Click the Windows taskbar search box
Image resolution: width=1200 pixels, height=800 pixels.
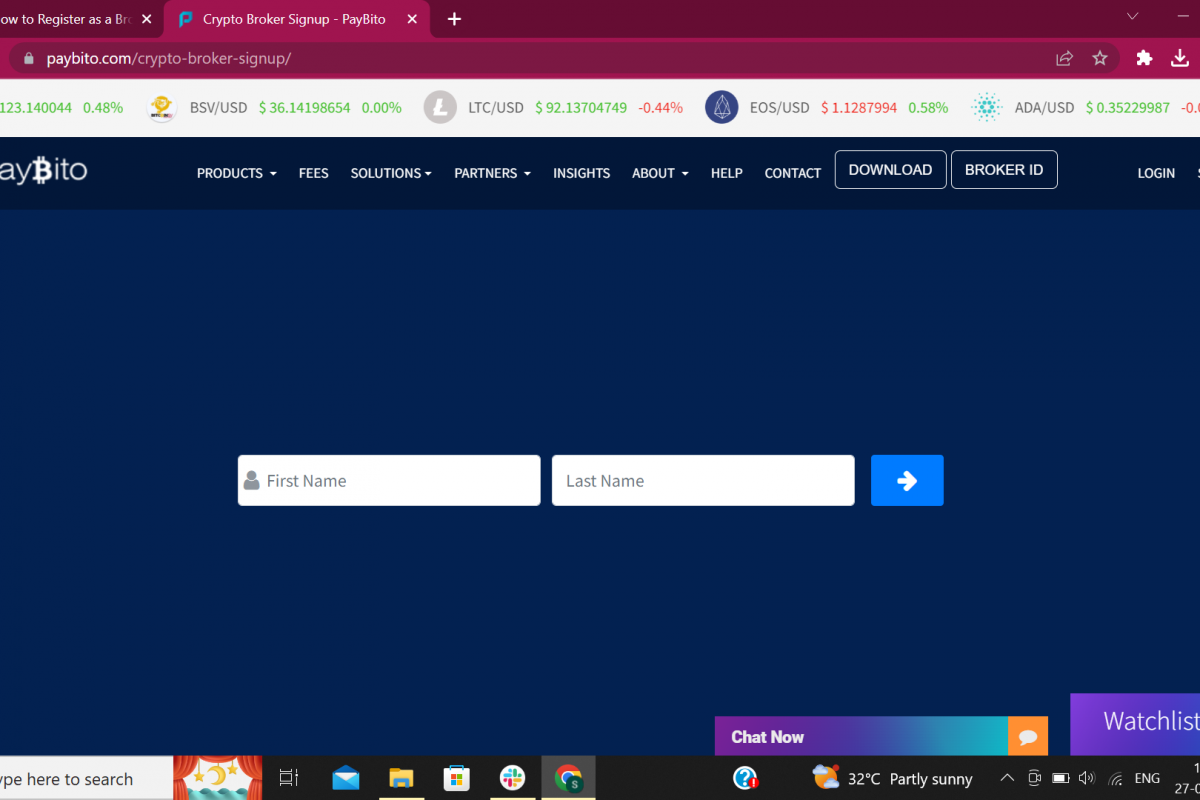click(x=86, y=779)
